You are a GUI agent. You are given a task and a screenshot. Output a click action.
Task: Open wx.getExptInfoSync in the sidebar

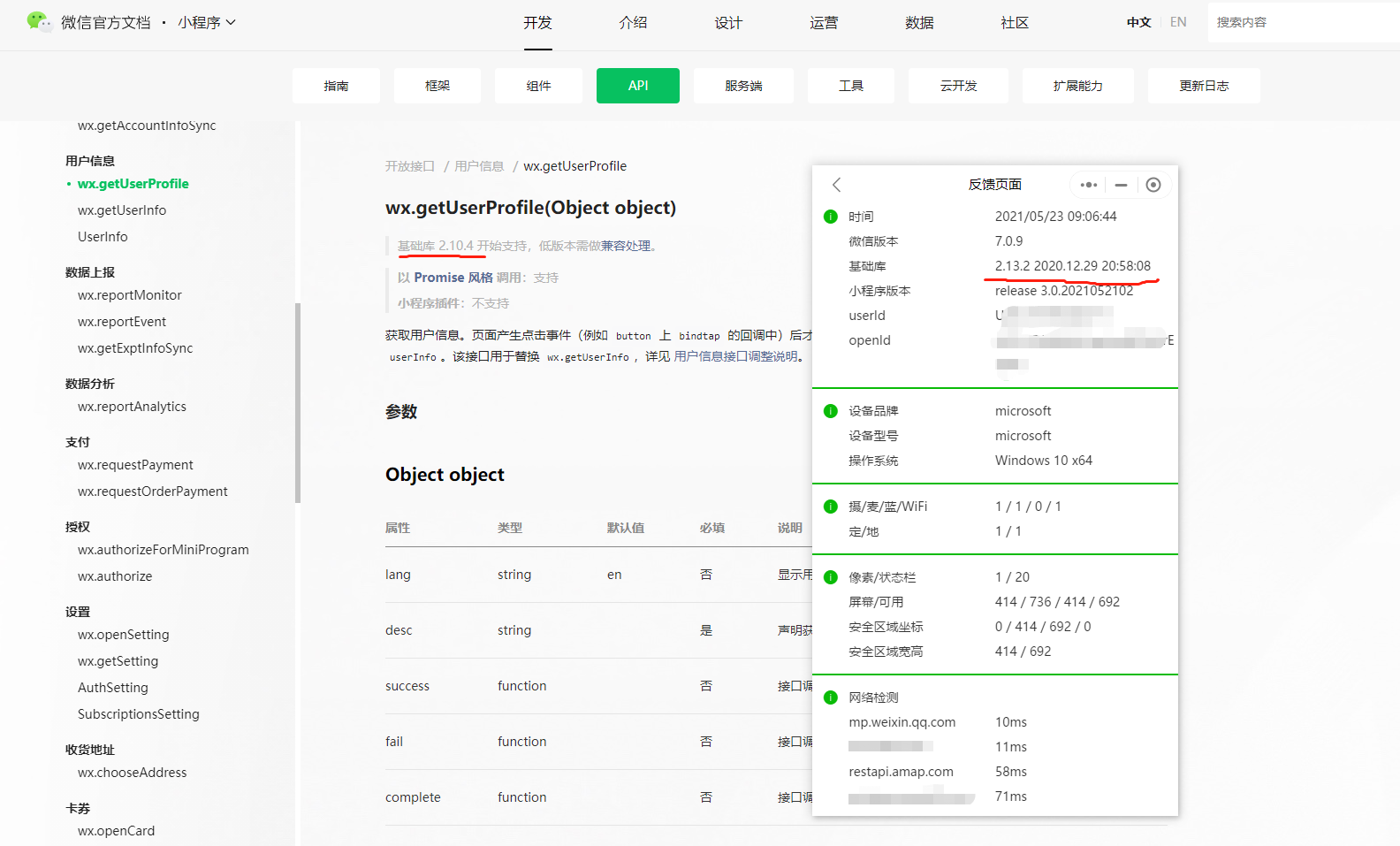(135, 348)
